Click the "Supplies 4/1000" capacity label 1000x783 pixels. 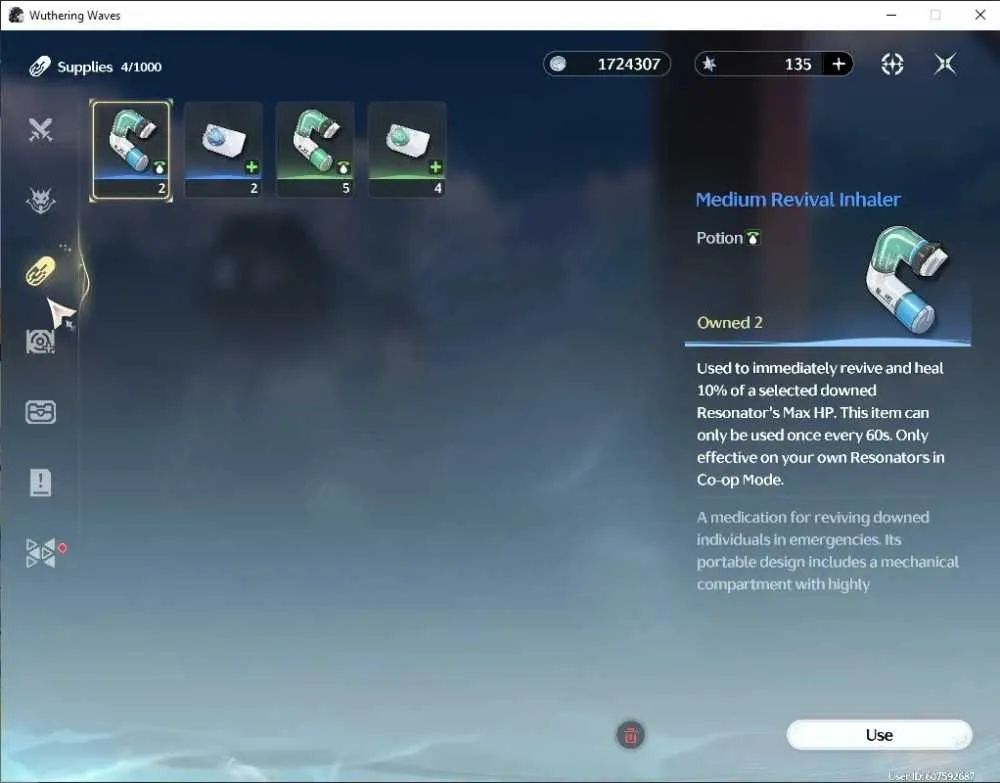point(109,67)
